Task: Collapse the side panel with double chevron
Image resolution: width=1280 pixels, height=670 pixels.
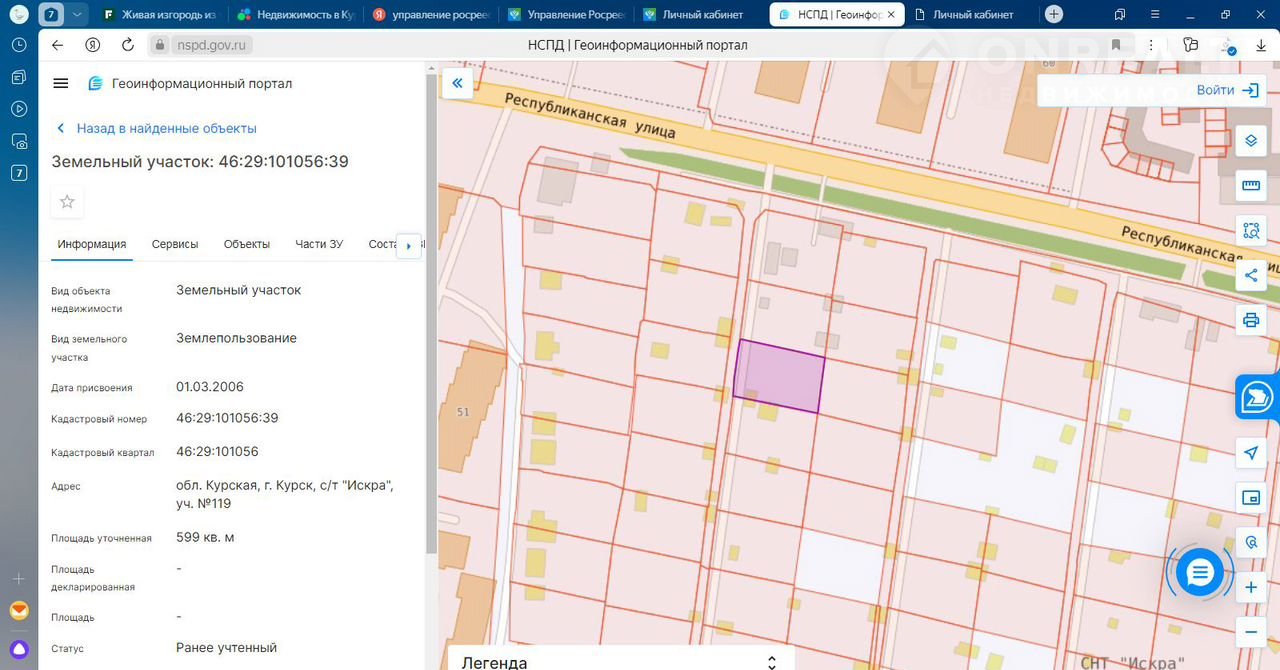Action: (457, 84)
